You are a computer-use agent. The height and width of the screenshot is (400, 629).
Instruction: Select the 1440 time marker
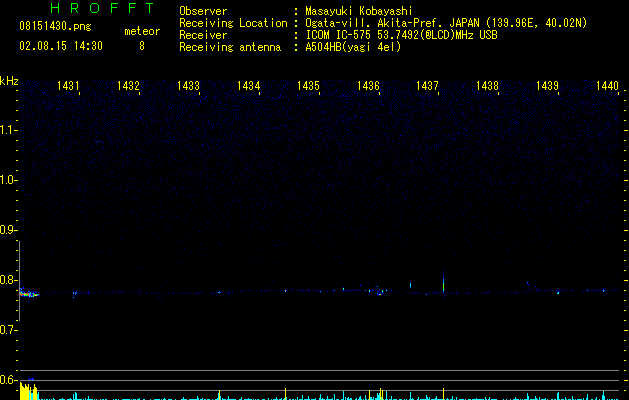[x=607, y=85]
